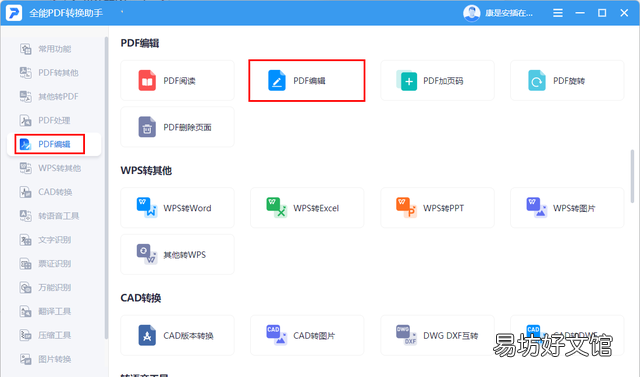Click the DWG DXF互转 card label
640x377 pixels.
(451, 336)
